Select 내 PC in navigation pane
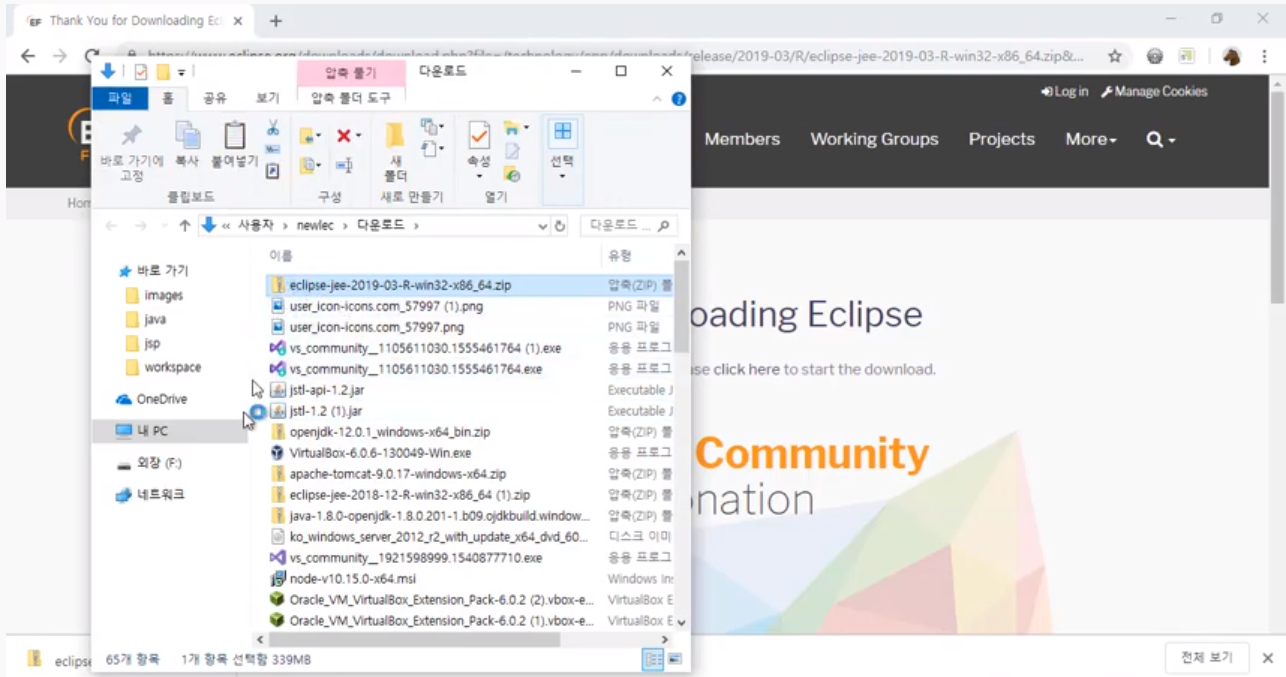 (x=169, y=431)
